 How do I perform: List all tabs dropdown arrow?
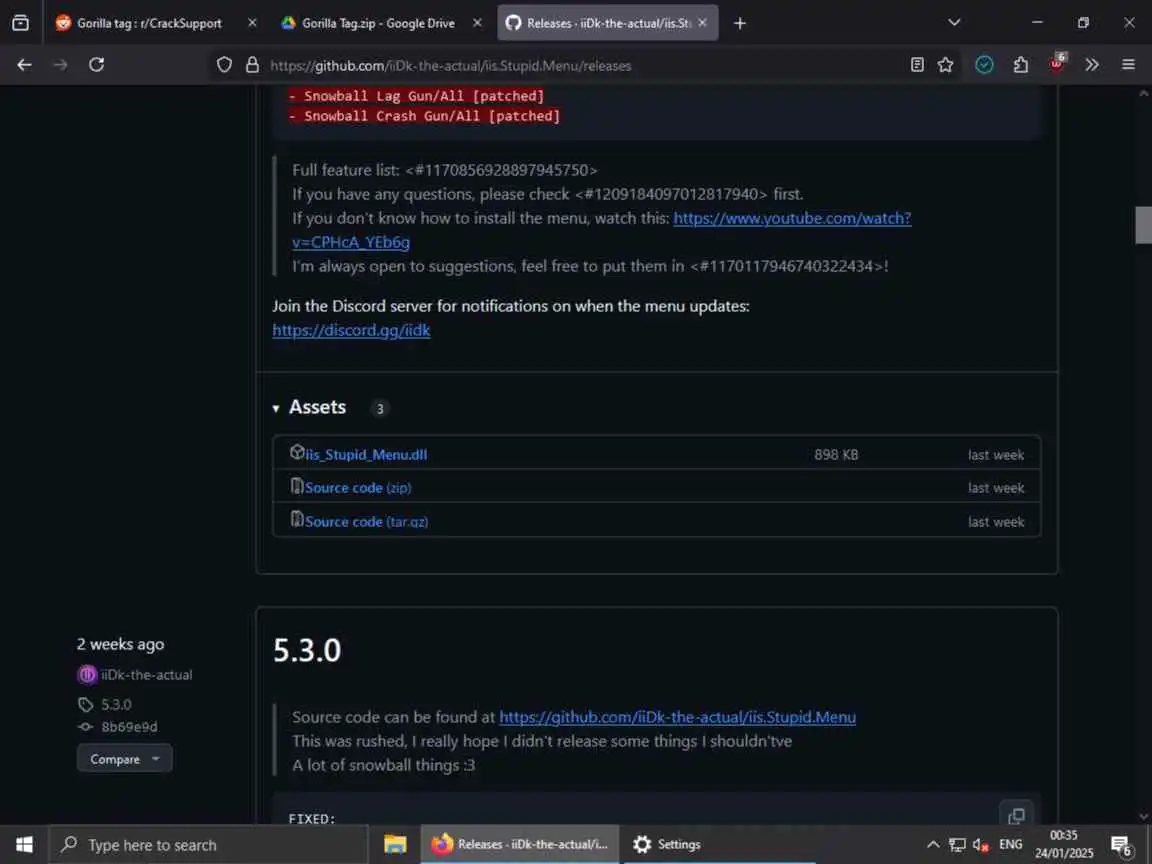tap(954, 23)
